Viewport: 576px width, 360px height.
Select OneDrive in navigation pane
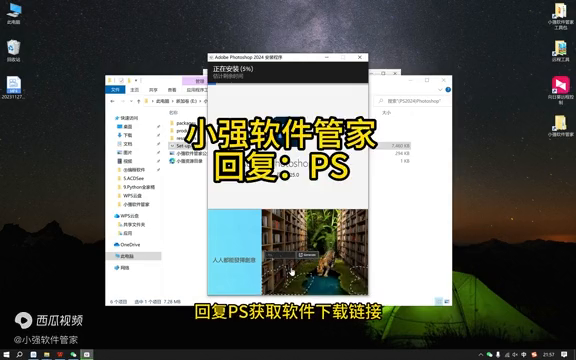click(x=127, y=245)
